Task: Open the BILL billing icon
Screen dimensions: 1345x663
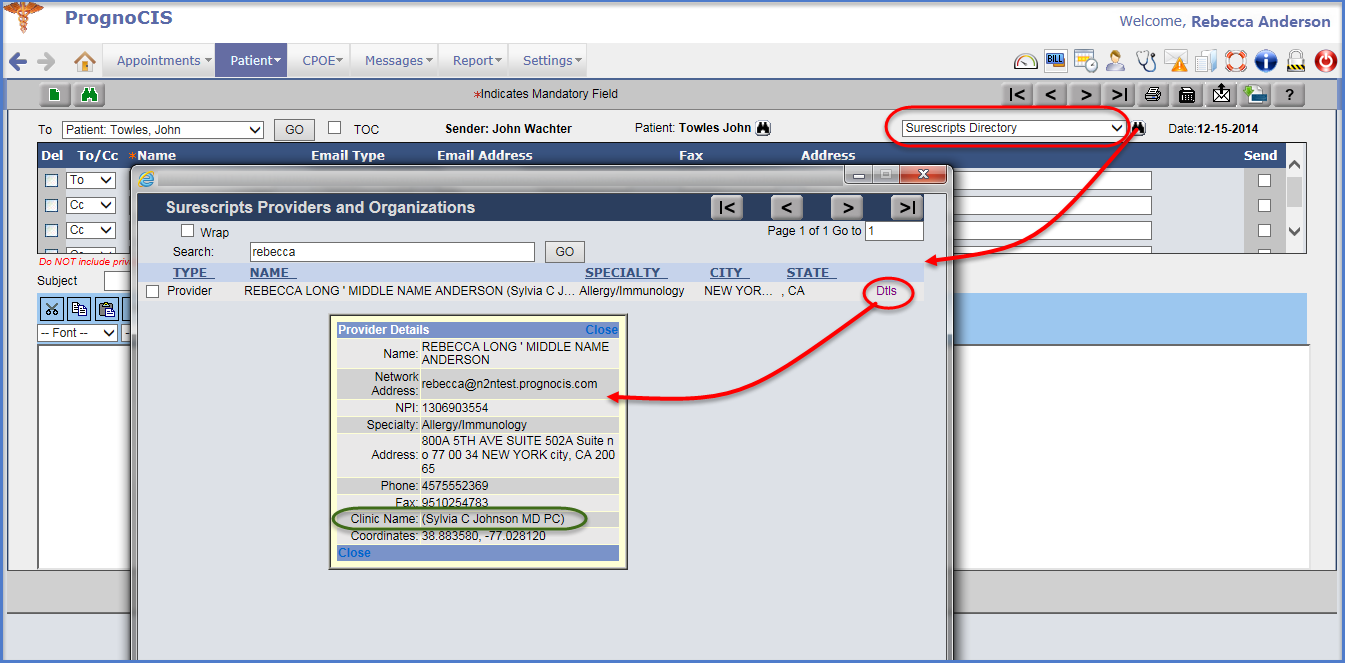Action: point(1056,61)
